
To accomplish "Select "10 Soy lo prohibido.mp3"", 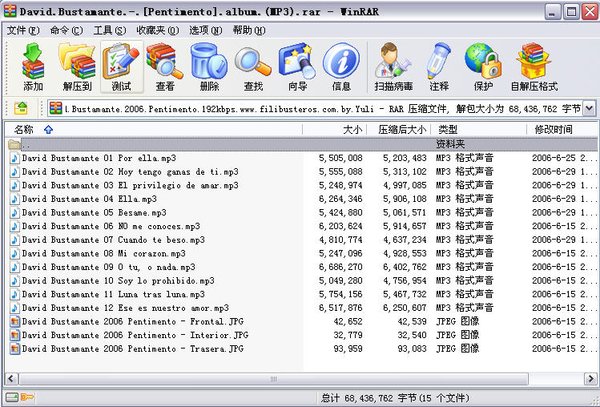I will (118, 281).
